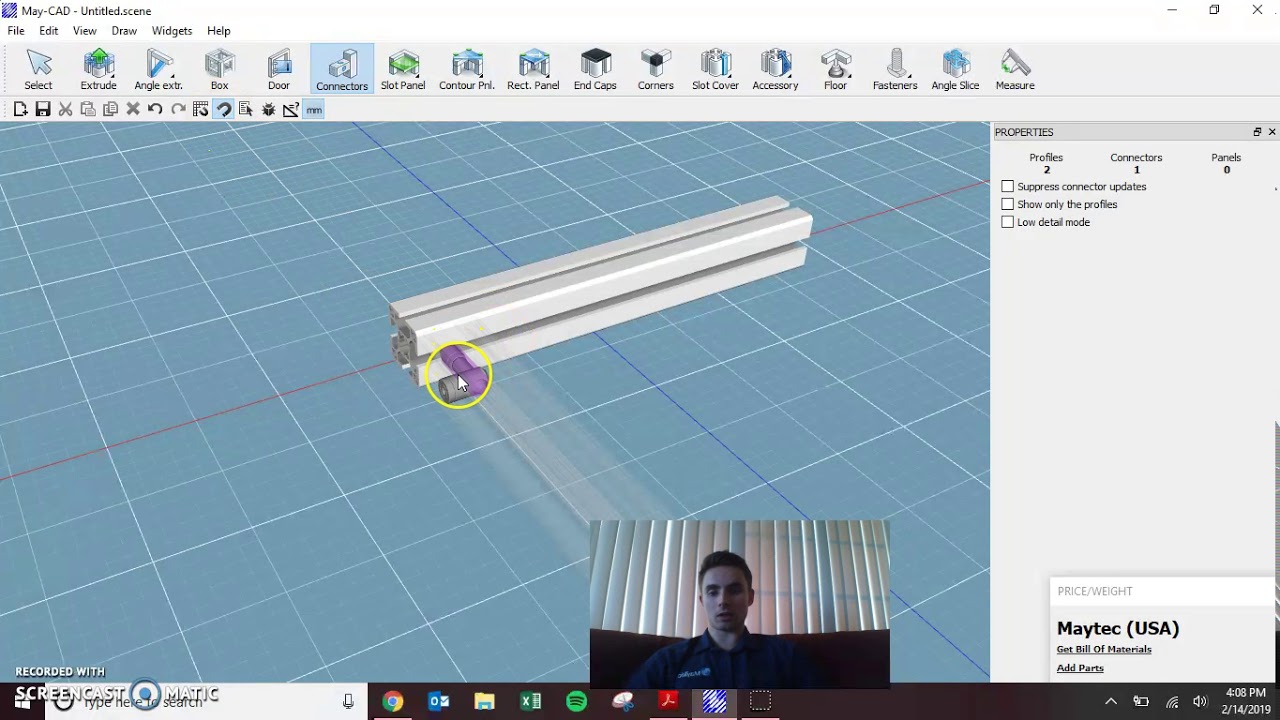The image size is (1280, 720).
Task: Open the Help menu
Action: coord(219,31)
